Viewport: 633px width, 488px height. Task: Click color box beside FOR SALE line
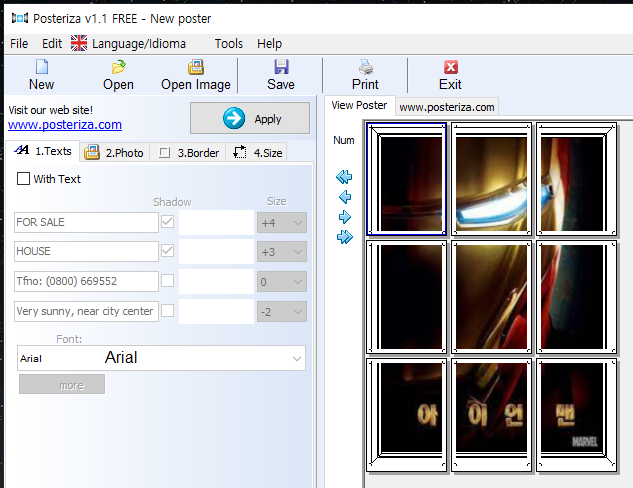216,222
